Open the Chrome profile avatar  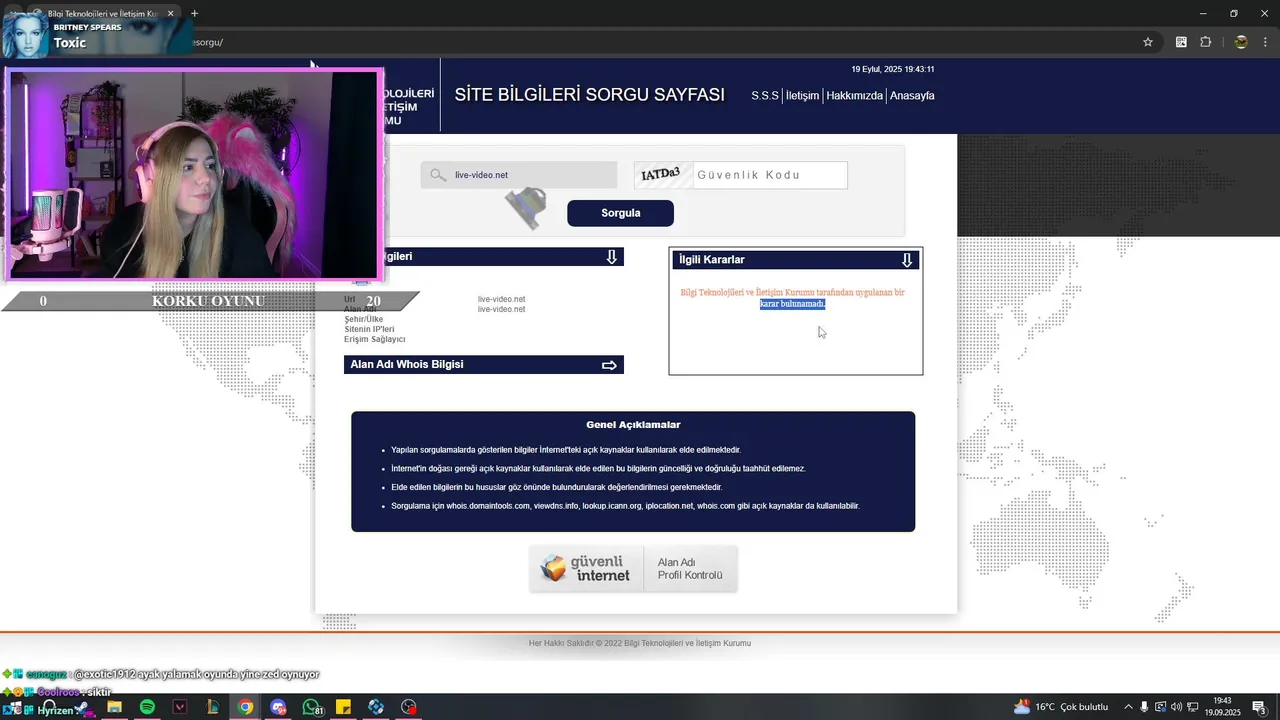(1241, 42)
